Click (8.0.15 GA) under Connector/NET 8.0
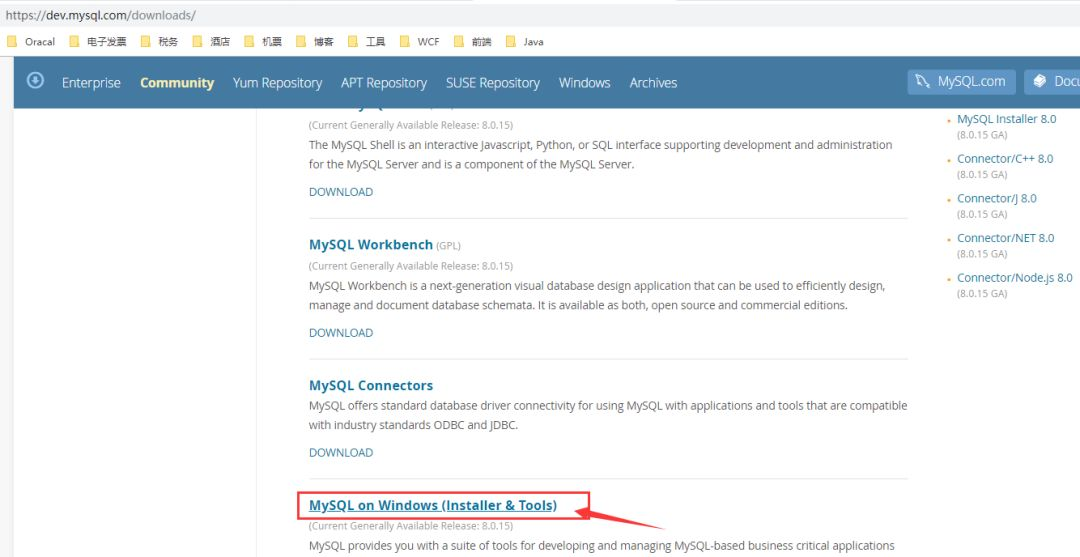This screenshot has width=1080, height=557. [982, 254]
